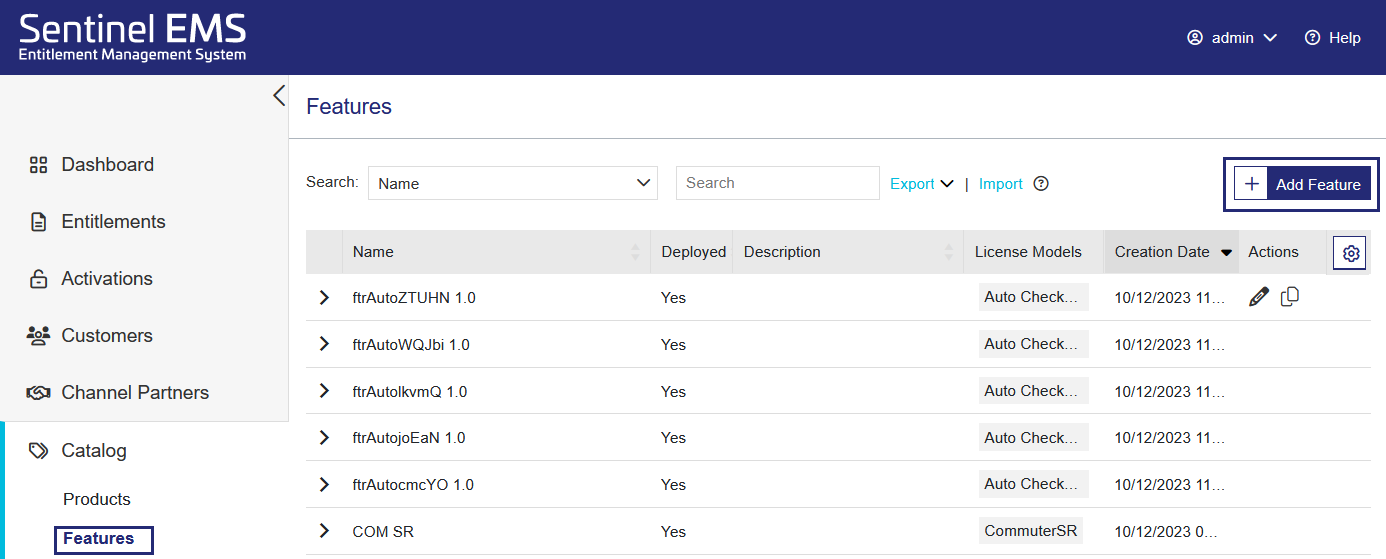Open Channel Partners from the sidebar

coord(135,393)
